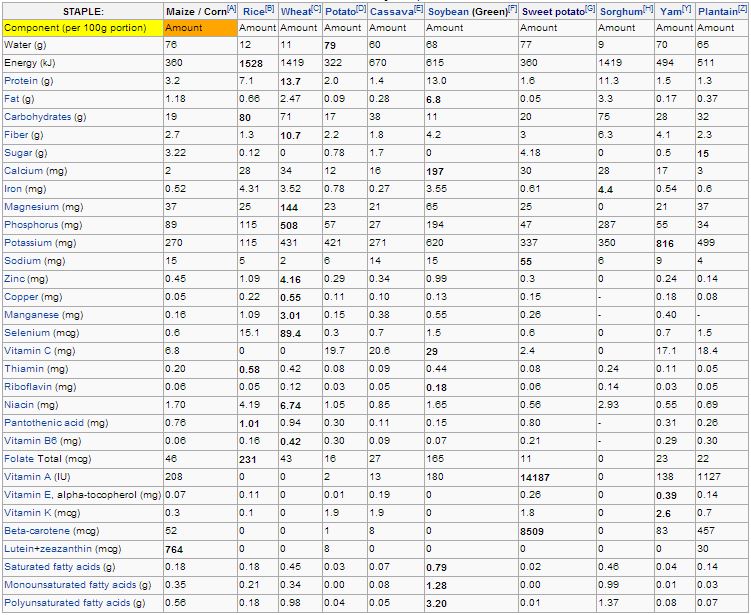The image size is (751, 615).
Task: Click the Water (g) row label
Action: [x=25, y=45]
